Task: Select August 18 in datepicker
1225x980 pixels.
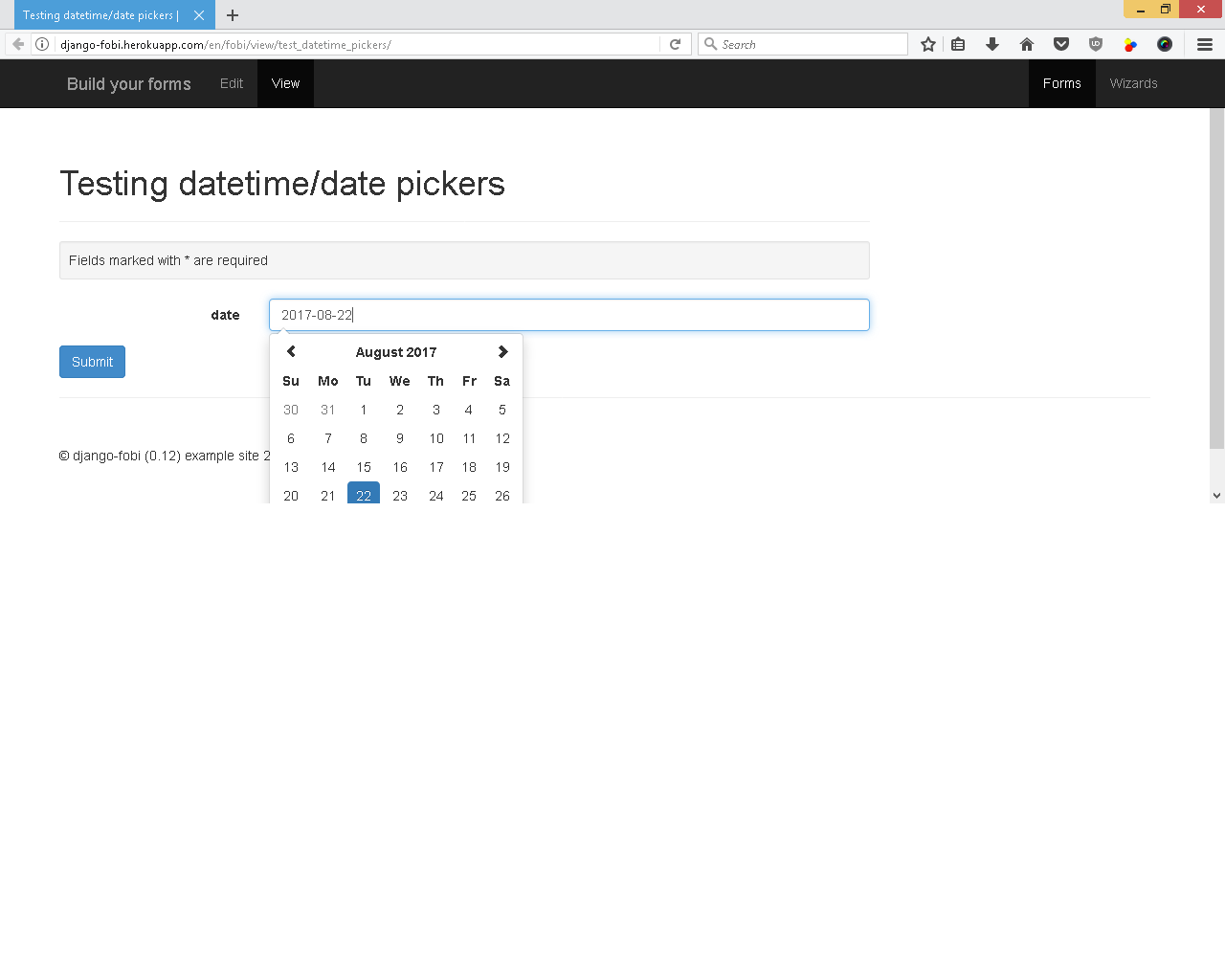Action: pyautogui.click(x=469, y=467)
